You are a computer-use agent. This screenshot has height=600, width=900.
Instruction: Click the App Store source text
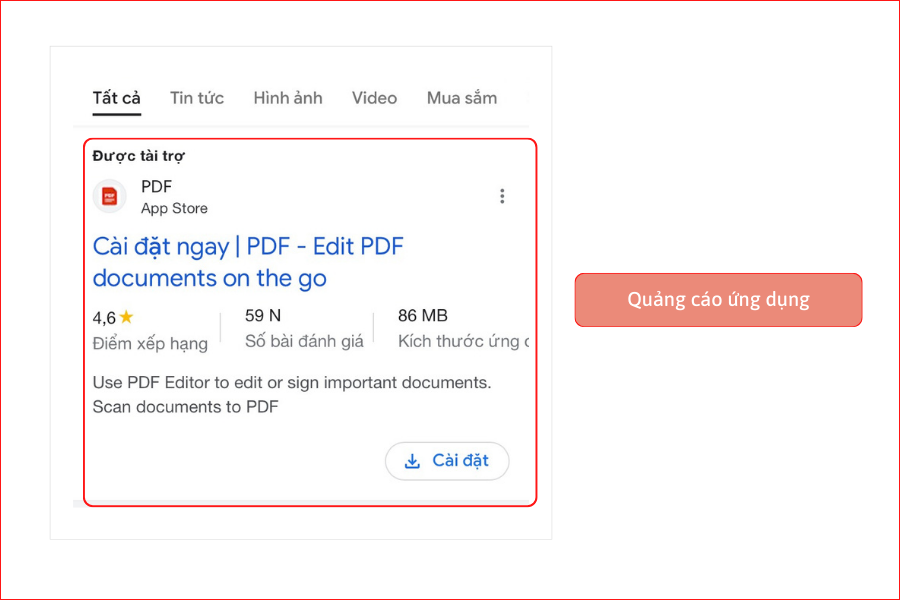click(174, 208)
